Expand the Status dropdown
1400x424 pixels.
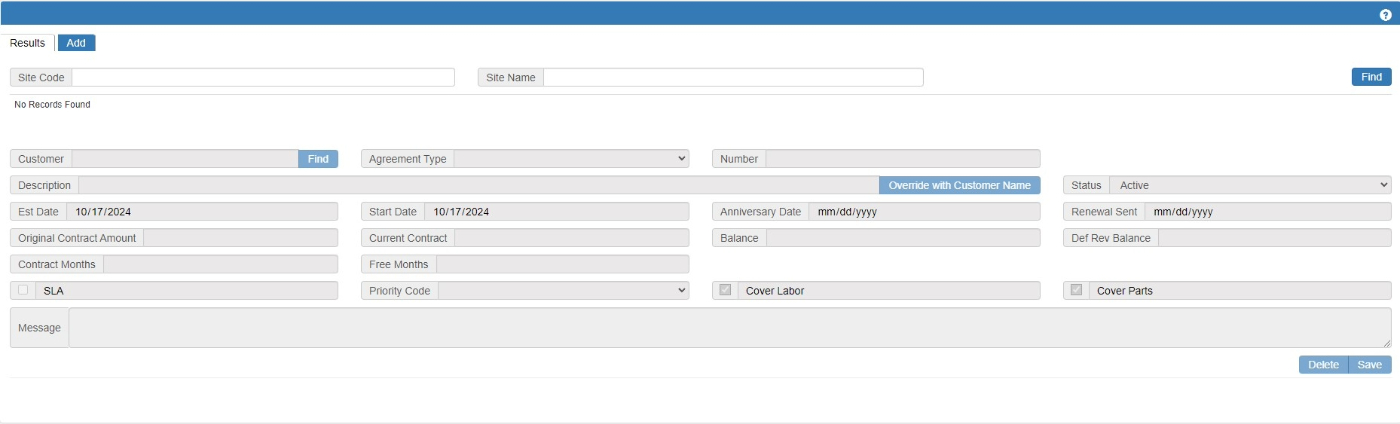pos(1249,185)
